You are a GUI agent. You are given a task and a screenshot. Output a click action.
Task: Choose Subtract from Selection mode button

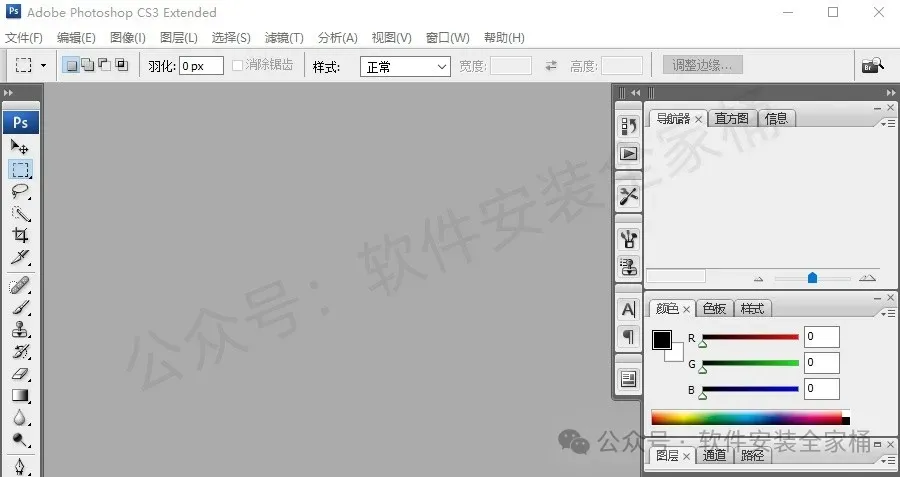(x=104, y=65)
